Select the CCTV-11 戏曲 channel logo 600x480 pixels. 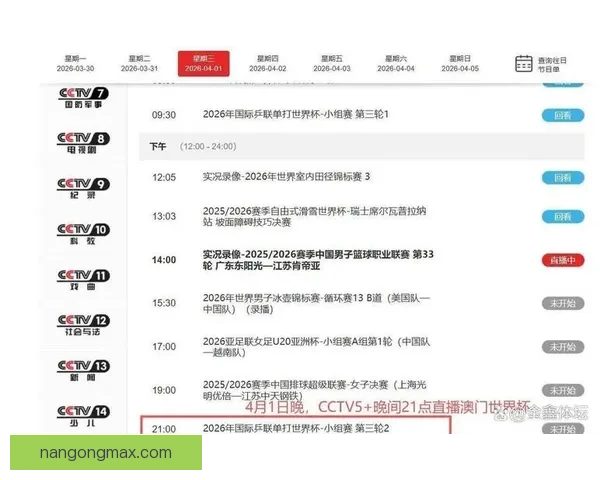click(83, 279)
